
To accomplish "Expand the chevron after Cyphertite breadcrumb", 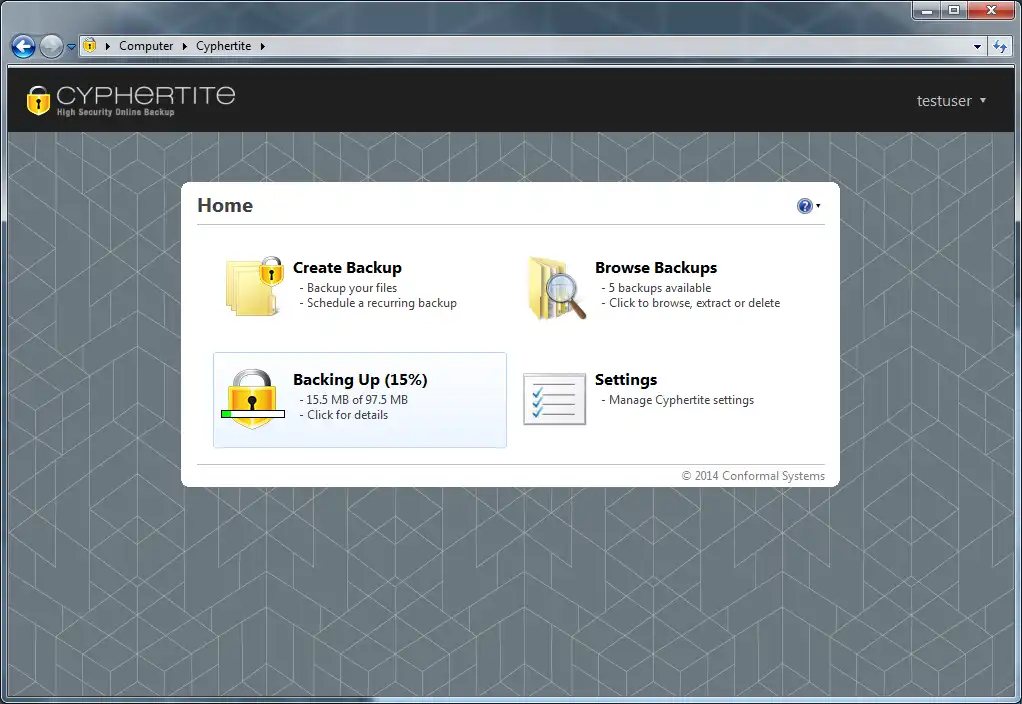I will pyautogui.click(x=263, y=46).
